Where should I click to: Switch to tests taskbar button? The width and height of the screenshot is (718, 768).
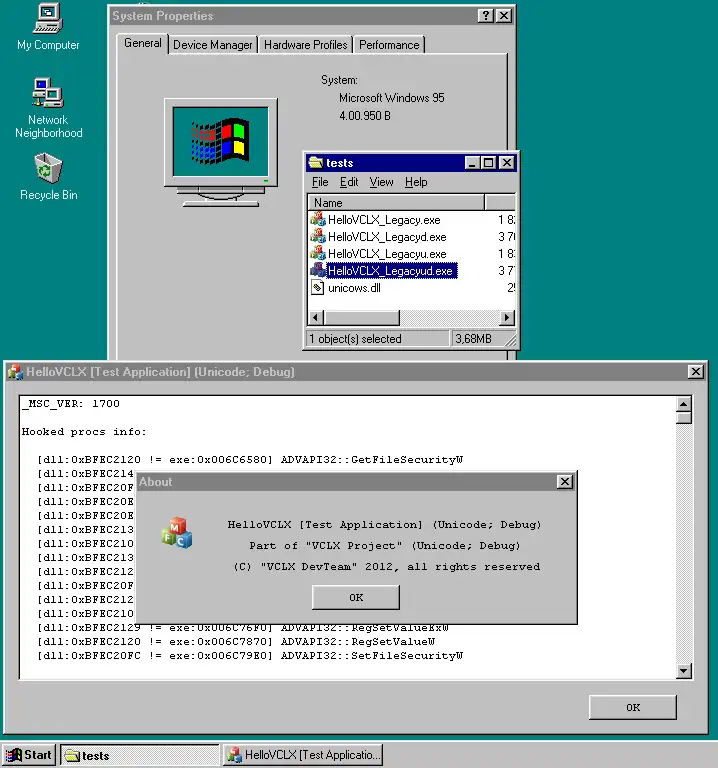(x=140, y=755)
